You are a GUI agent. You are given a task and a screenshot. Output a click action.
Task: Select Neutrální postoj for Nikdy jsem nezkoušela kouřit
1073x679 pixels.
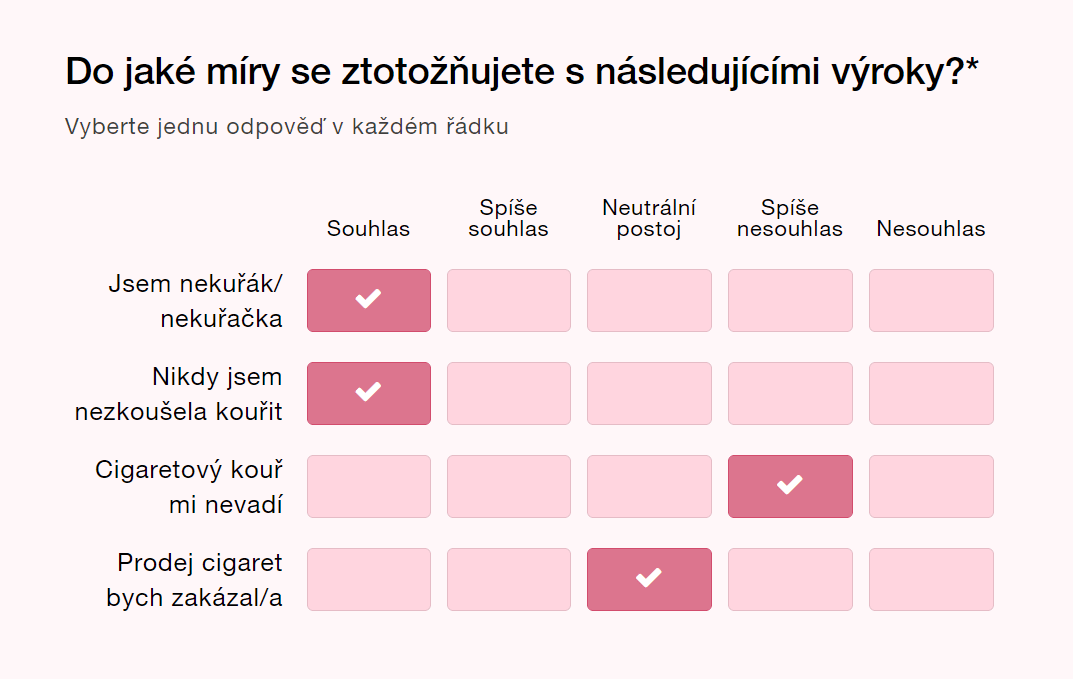pos(649,393)
